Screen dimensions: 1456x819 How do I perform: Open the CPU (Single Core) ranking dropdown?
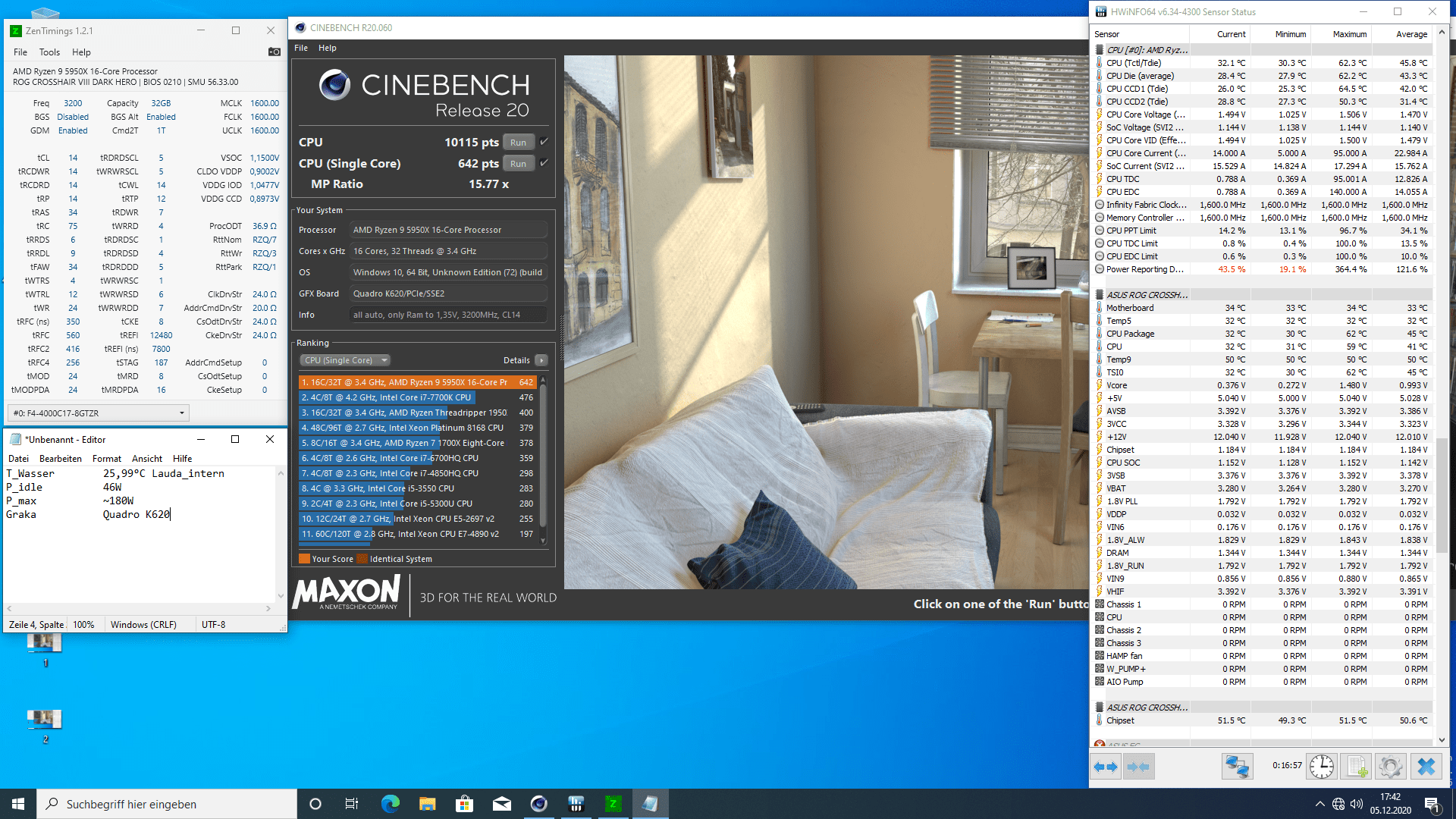(x=345, y=360)
